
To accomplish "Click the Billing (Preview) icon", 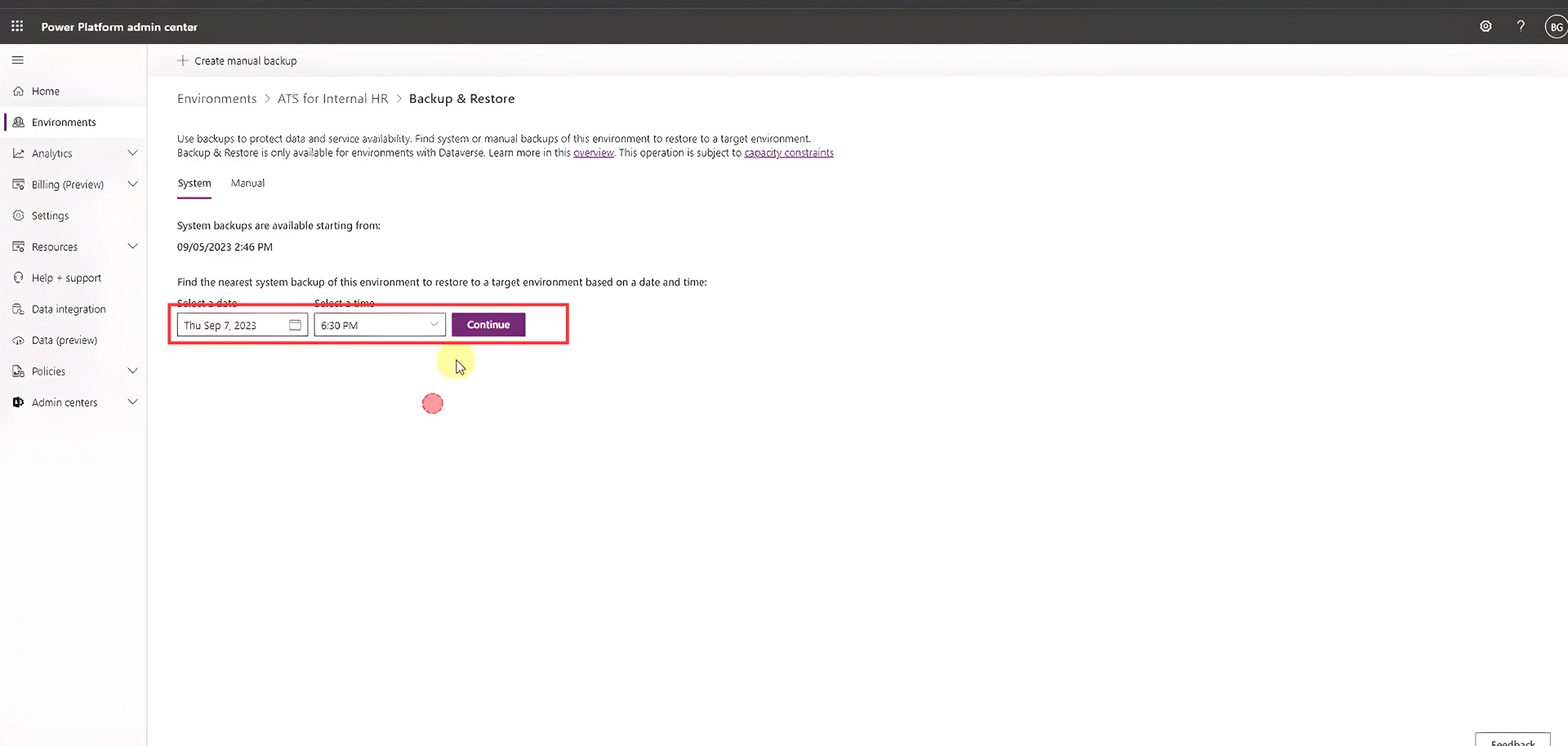I will coord(19,184).
